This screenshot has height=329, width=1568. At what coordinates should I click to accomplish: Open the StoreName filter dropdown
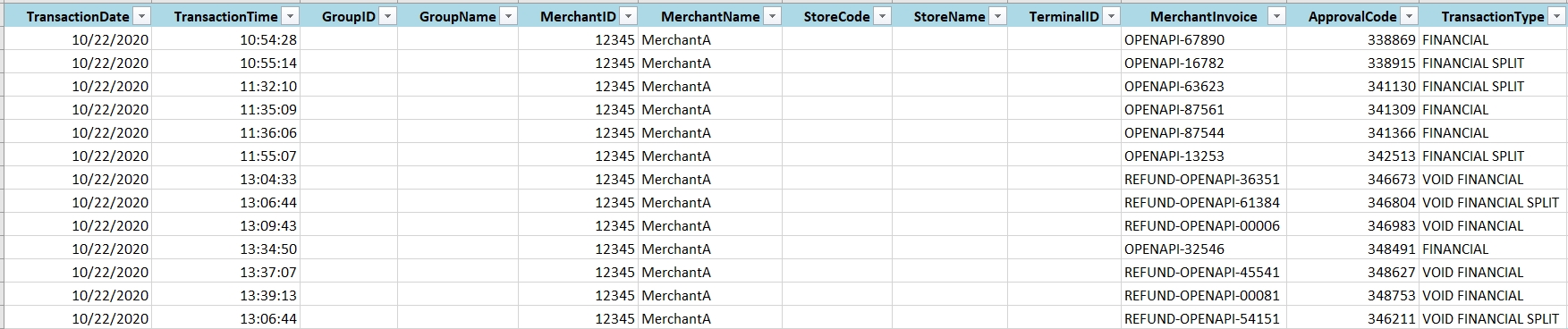997,17
